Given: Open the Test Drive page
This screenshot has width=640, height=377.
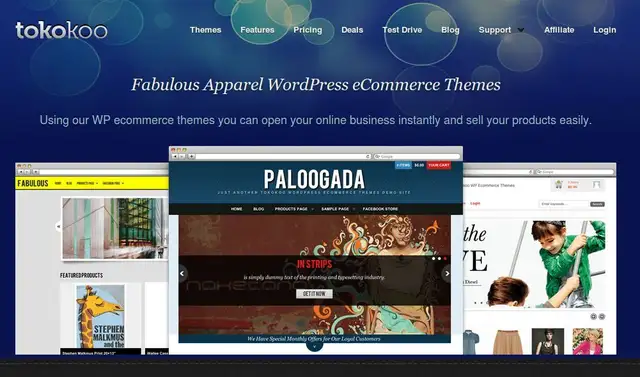Looking at the screenshot, I should [402, 30].
